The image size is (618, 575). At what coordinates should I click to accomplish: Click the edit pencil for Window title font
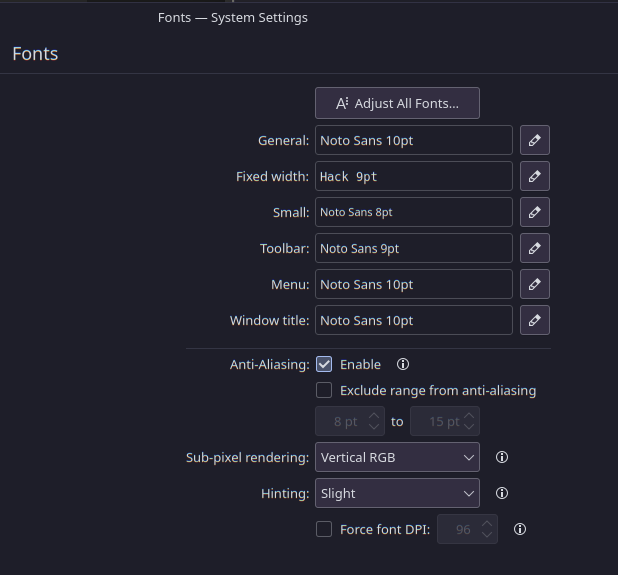pos(535,321)
